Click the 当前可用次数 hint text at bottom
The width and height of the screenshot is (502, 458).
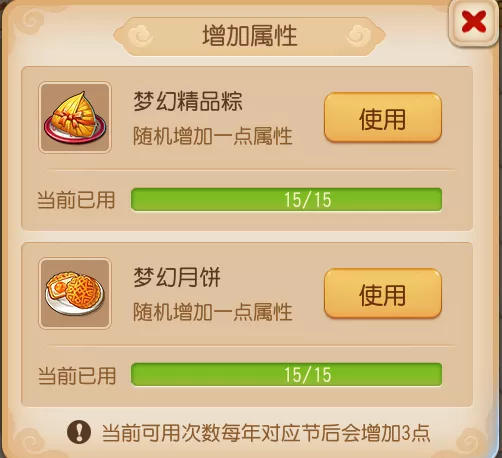tap(266, 433)
